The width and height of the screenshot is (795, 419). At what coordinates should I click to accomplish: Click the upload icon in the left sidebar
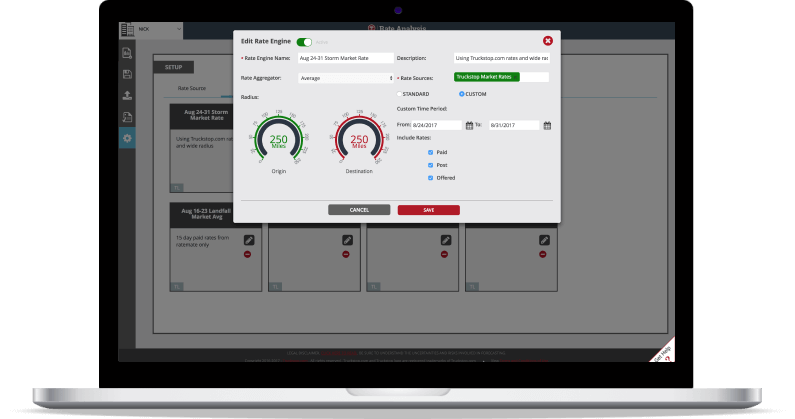[127, 96]
